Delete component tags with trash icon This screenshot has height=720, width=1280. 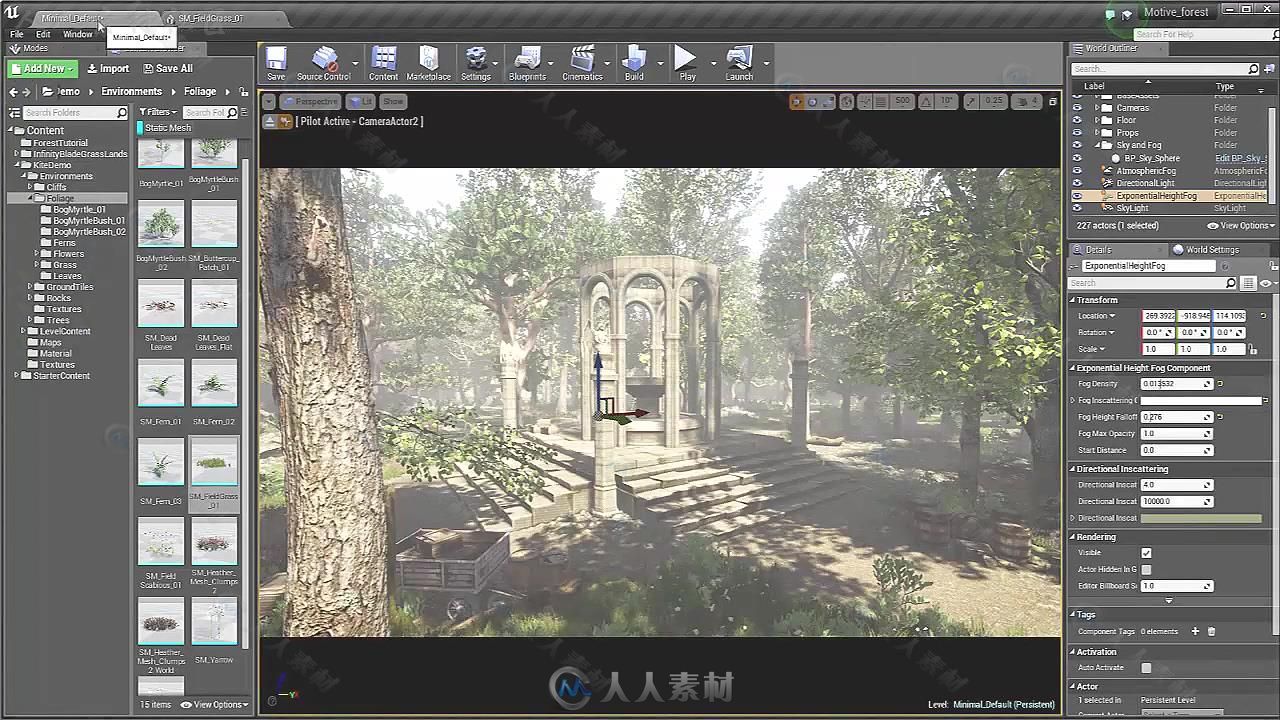click(x=1211, y=631)
